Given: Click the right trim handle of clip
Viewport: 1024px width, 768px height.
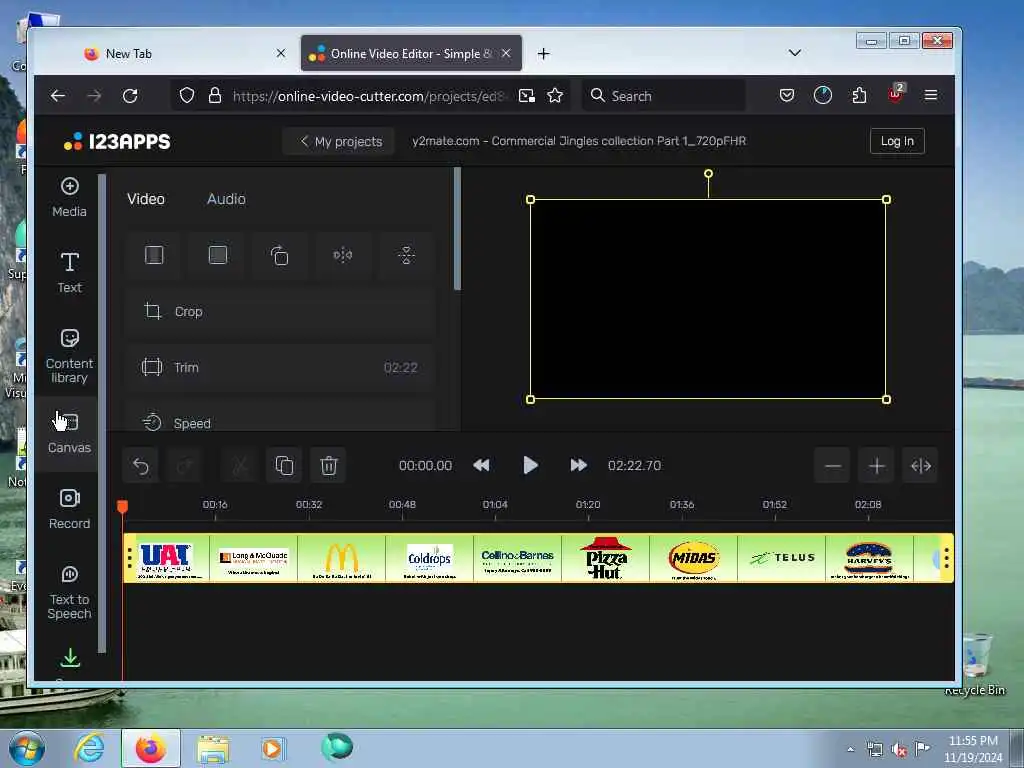Looking at the screenshot, I should (947, 558).
